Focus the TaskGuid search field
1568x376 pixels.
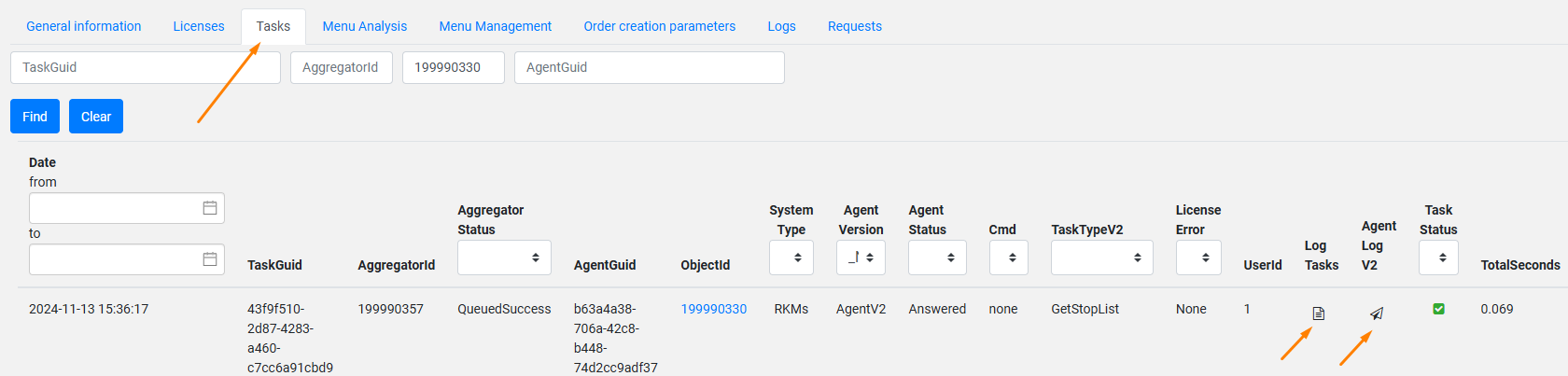tap(146, 67)
